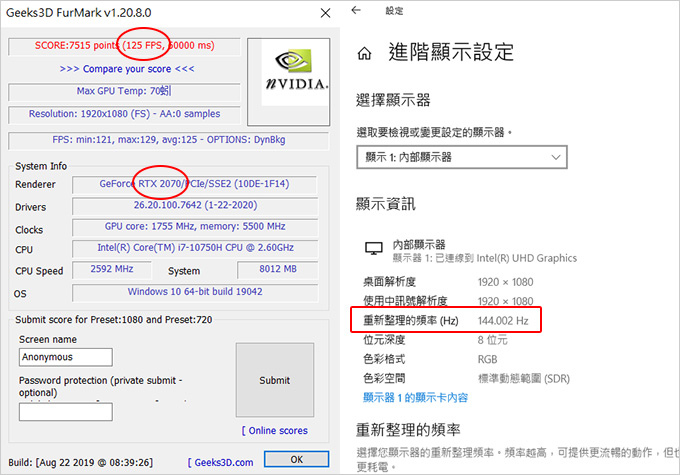Click the password protection input field
The image size is (680, 475).
click(65, 412)
